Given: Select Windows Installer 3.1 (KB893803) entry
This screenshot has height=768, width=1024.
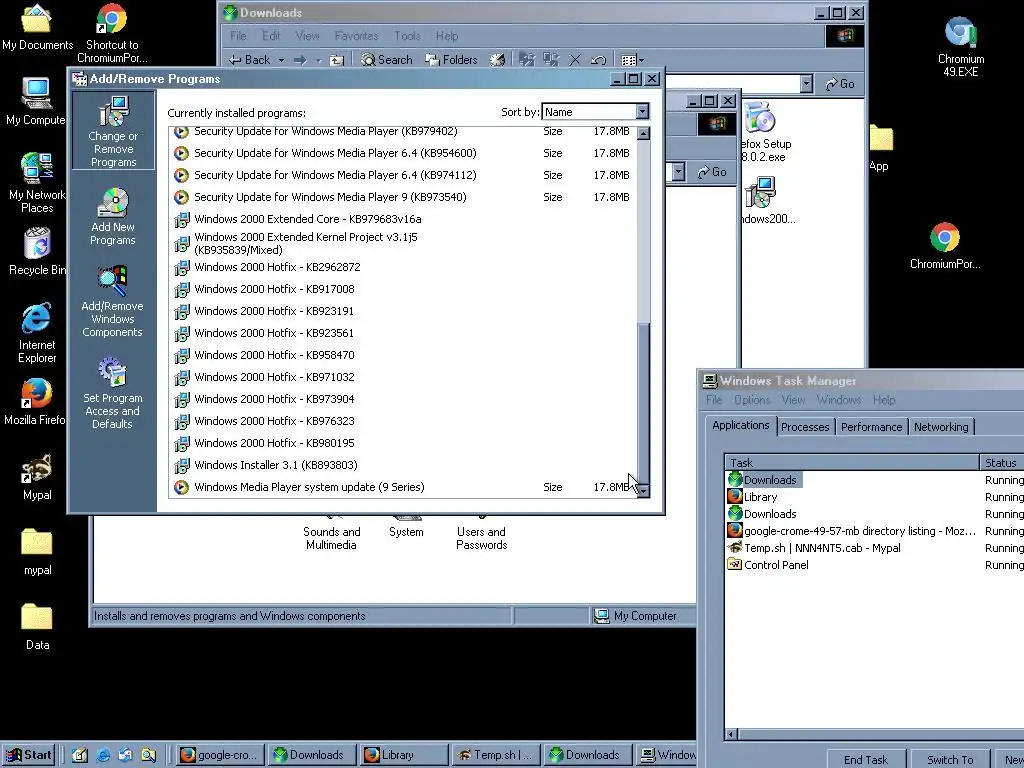Looking at the screenshot, I should pyautogui.click(x=404, y=465).
